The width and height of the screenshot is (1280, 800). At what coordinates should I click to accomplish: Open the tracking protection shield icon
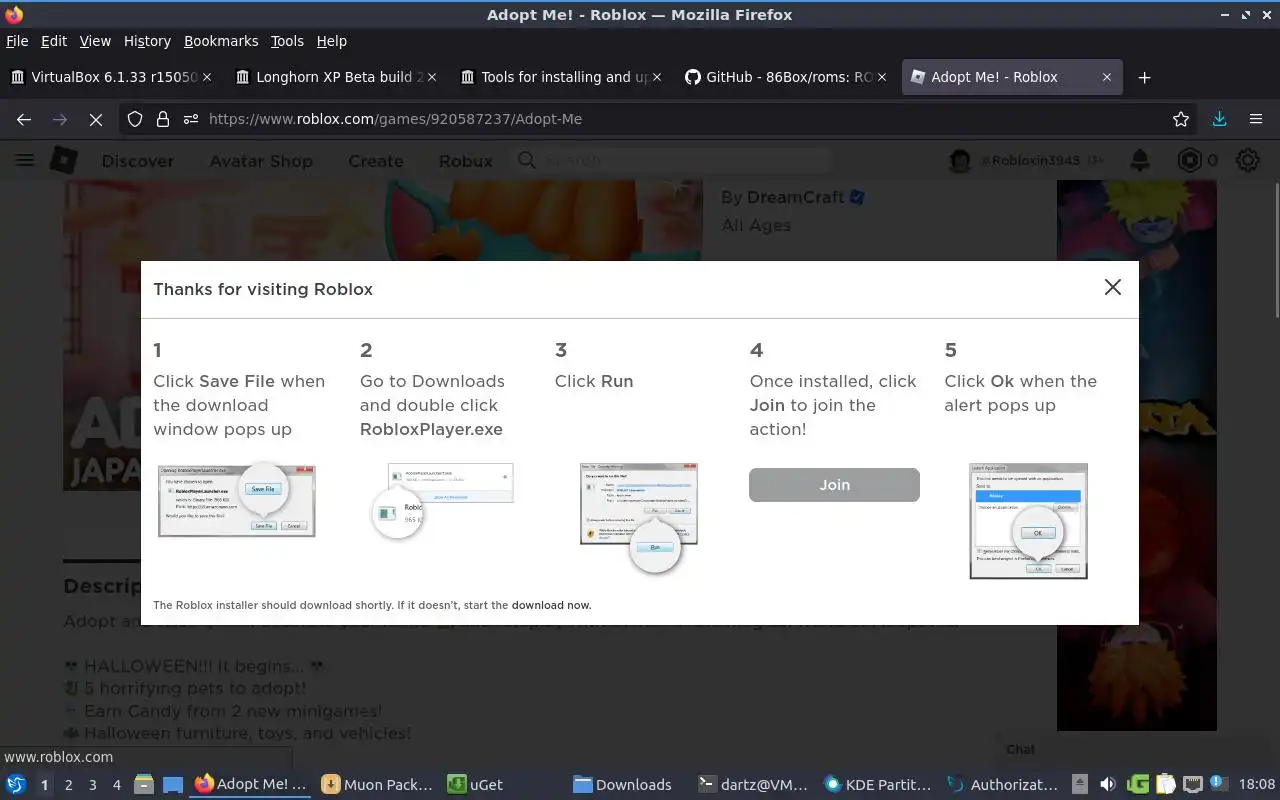[x=135, y=119]
